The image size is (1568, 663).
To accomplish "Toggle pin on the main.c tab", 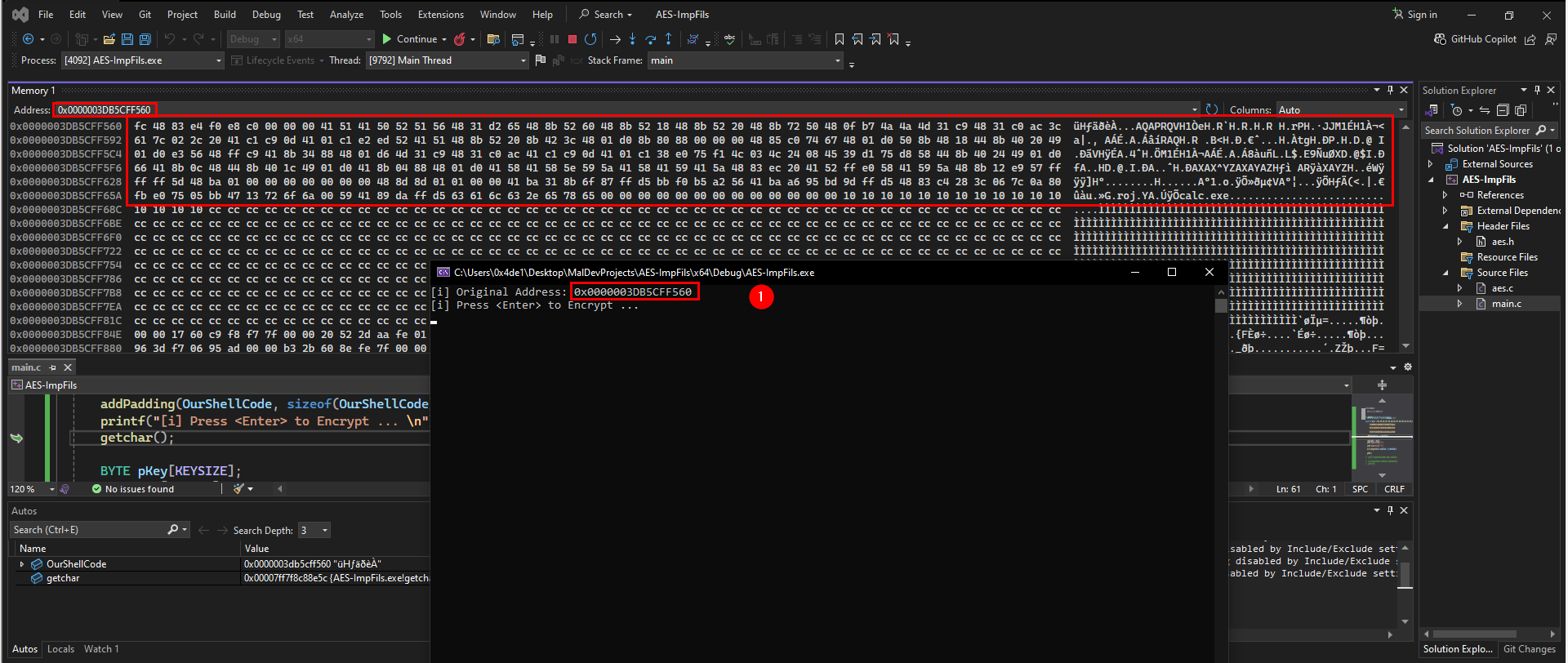I will pos(53,367).
